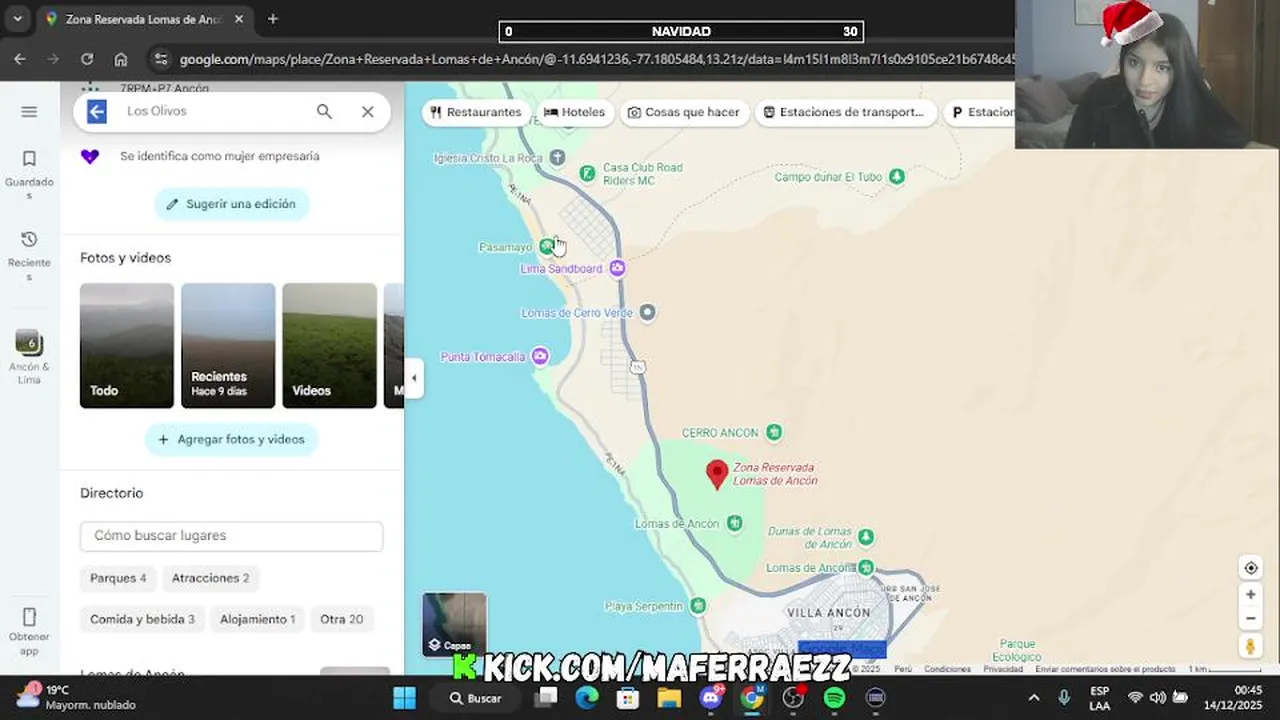Image resolution: width=1280 pixels, height=720 pixels.
Task: Click Lomas de Cerro Verde marker
Action: point(647,313)
